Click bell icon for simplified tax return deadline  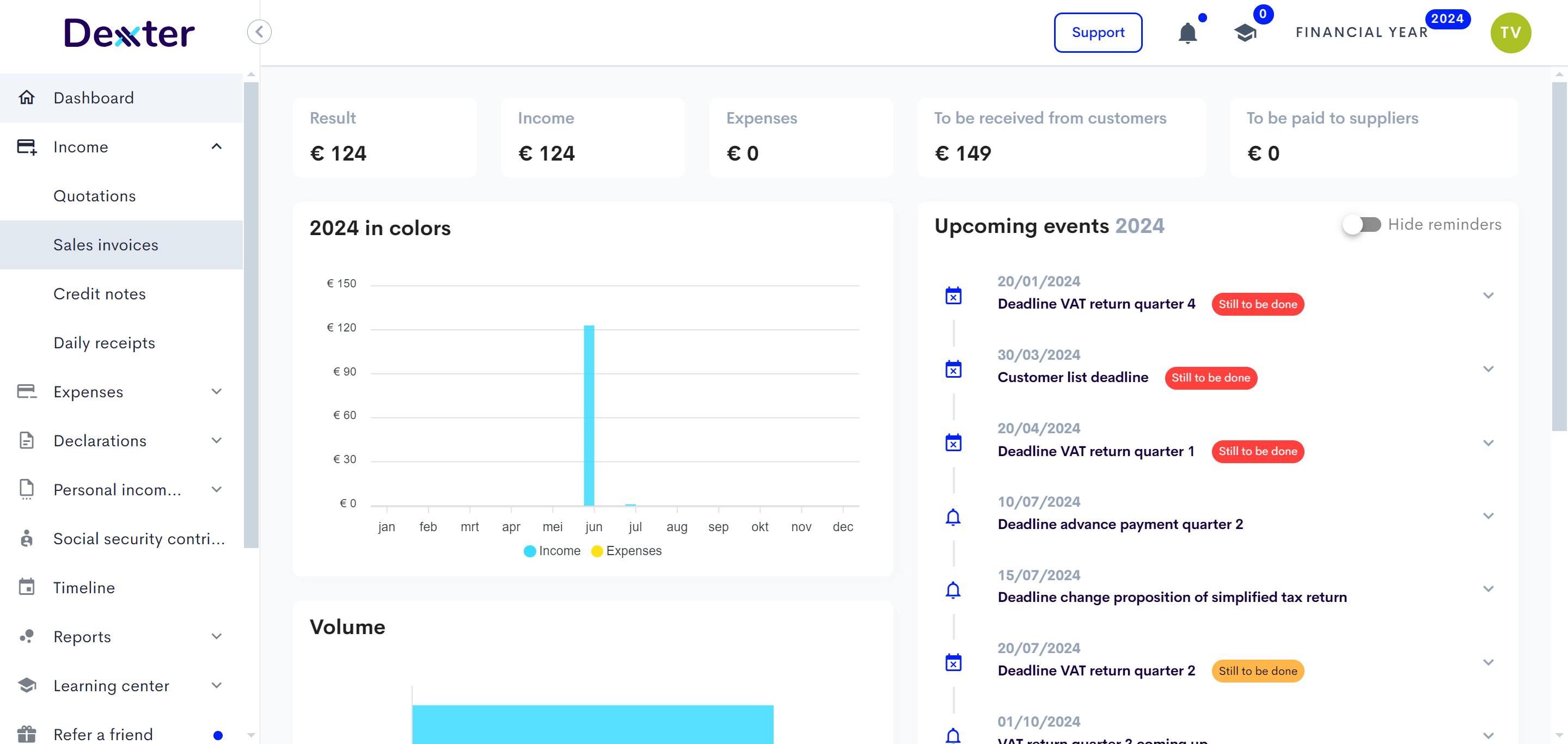click(953, 589)
